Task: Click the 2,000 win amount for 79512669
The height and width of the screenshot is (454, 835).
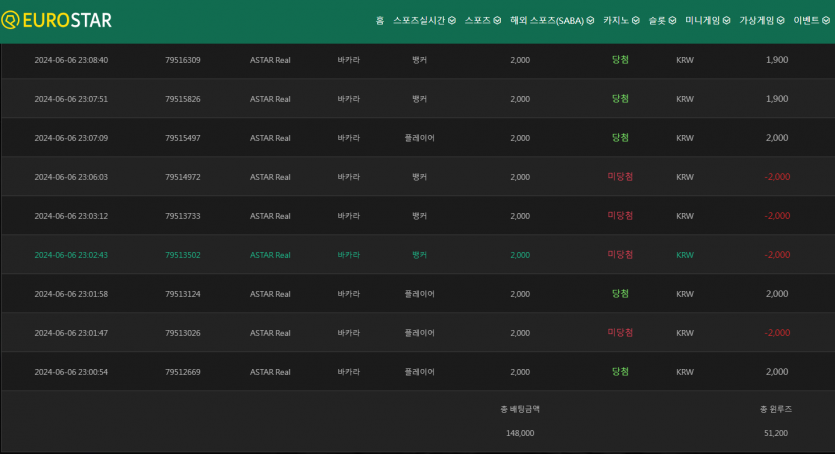Action: point(777,372)
